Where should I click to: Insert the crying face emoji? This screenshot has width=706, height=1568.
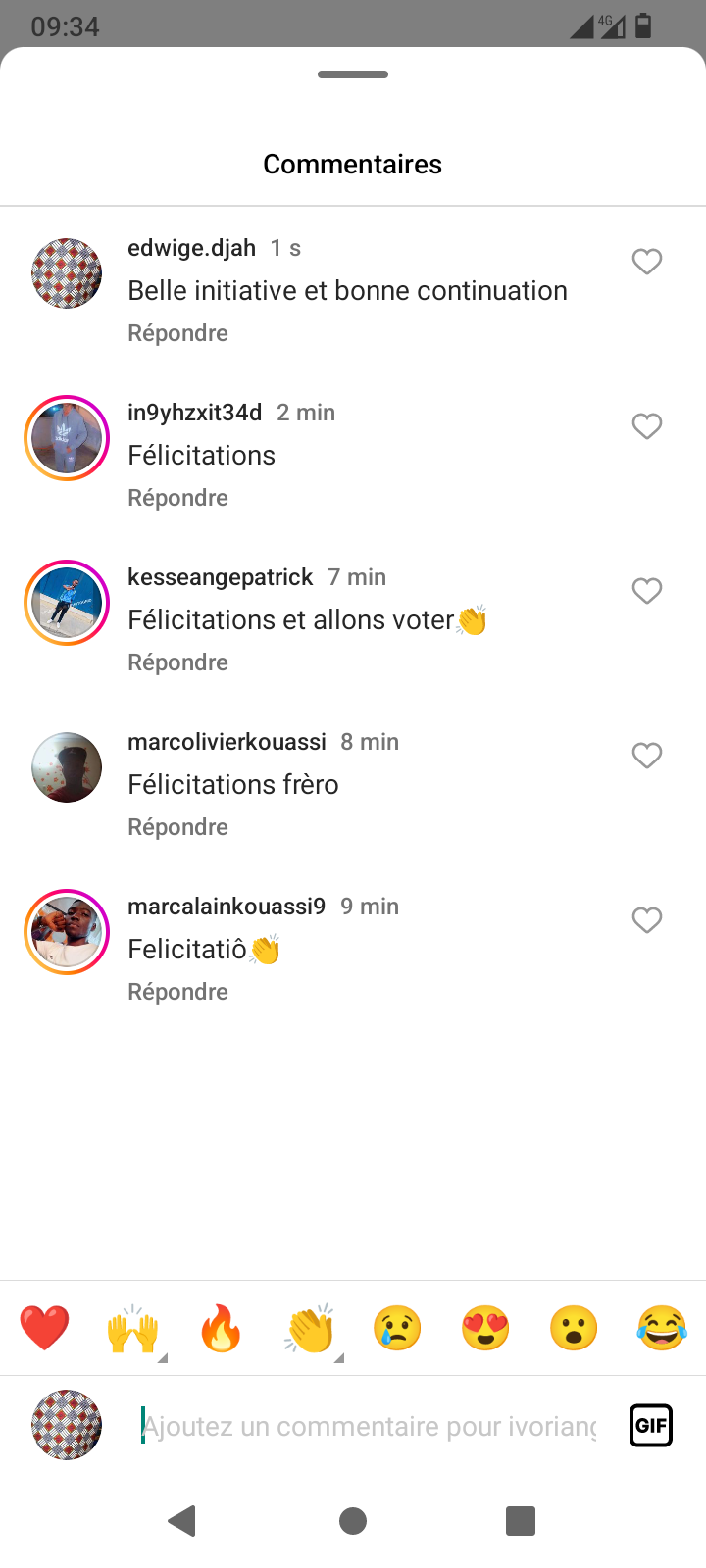click(397, 1329)
